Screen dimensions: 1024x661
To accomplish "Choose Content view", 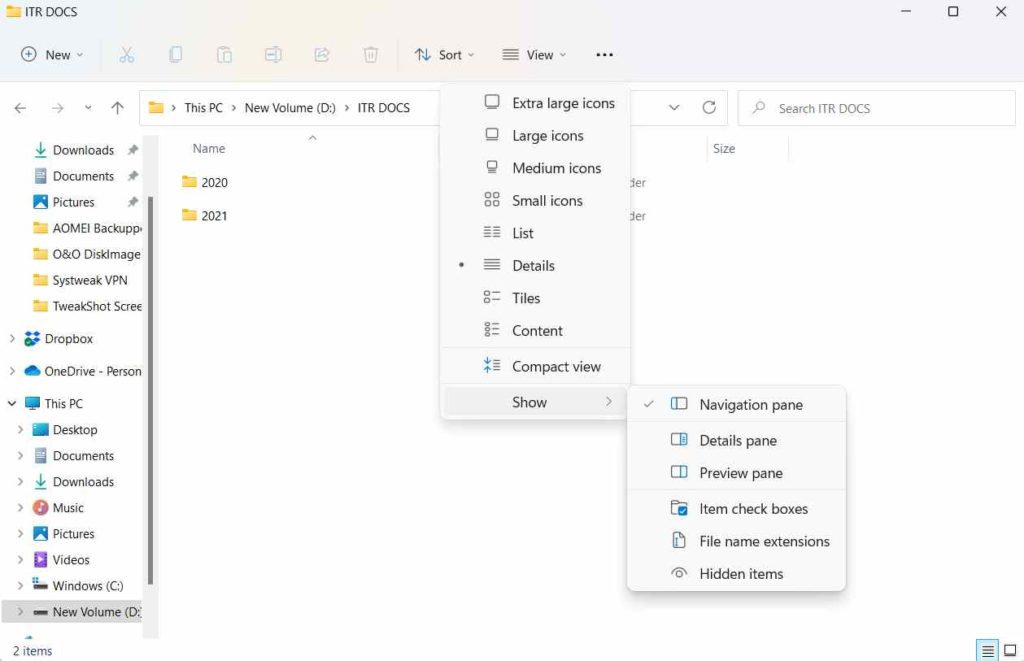I will (x=536, y=330).
